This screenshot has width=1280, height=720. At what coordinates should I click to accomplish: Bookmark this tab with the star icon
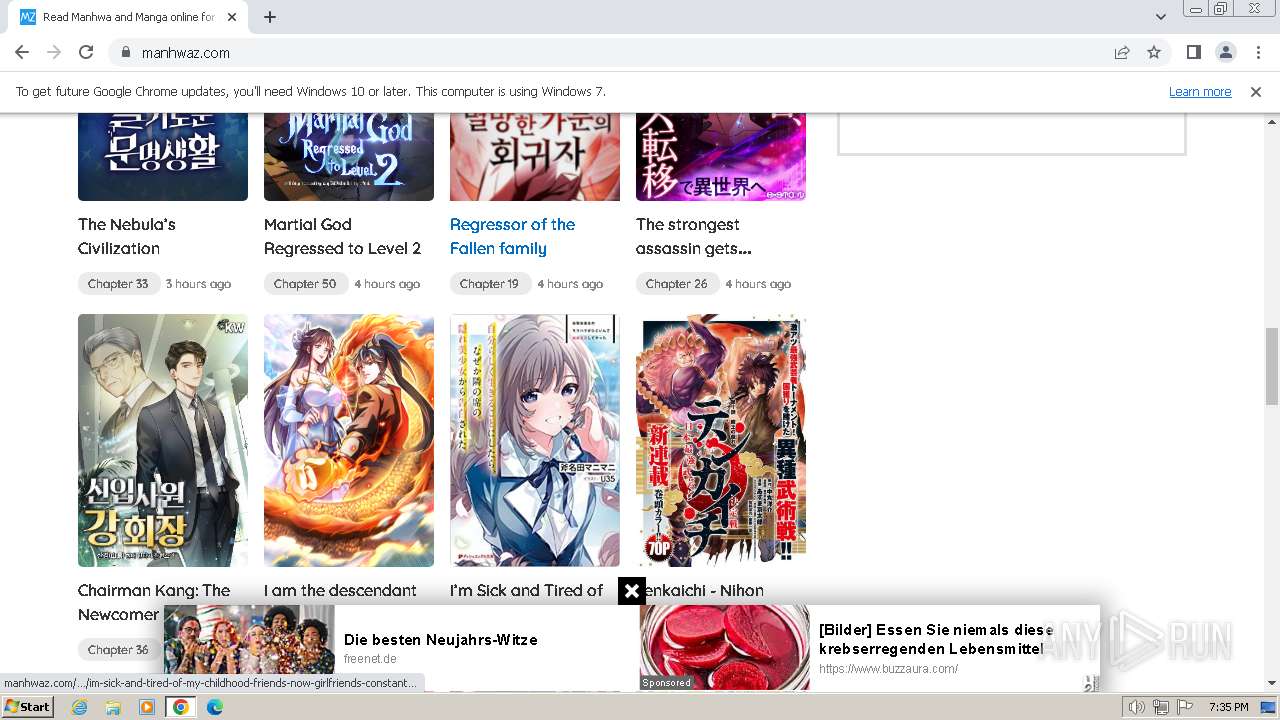point(1154,52)
